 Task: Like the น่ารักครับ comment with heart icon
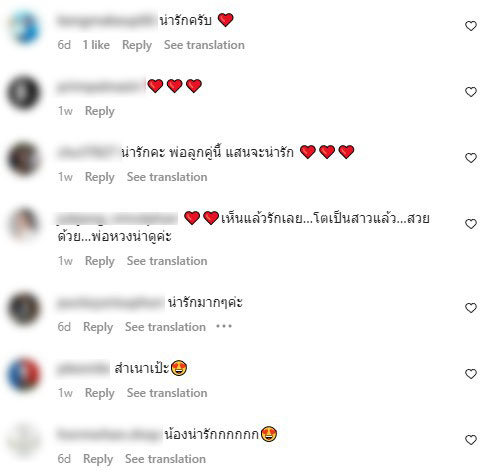tap(471, 26)
